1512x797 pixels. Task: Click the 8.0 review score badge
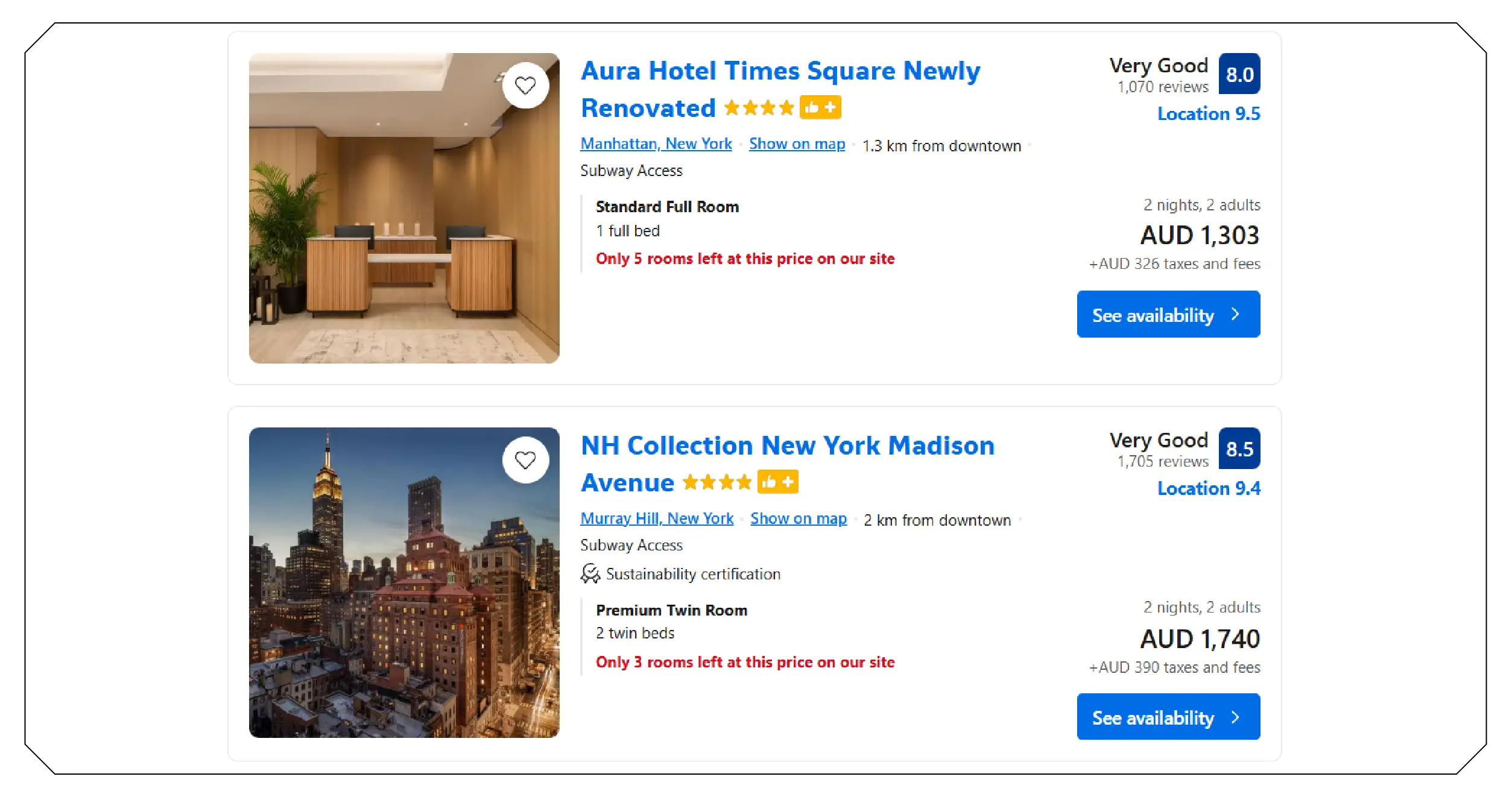click(1239, 73)
